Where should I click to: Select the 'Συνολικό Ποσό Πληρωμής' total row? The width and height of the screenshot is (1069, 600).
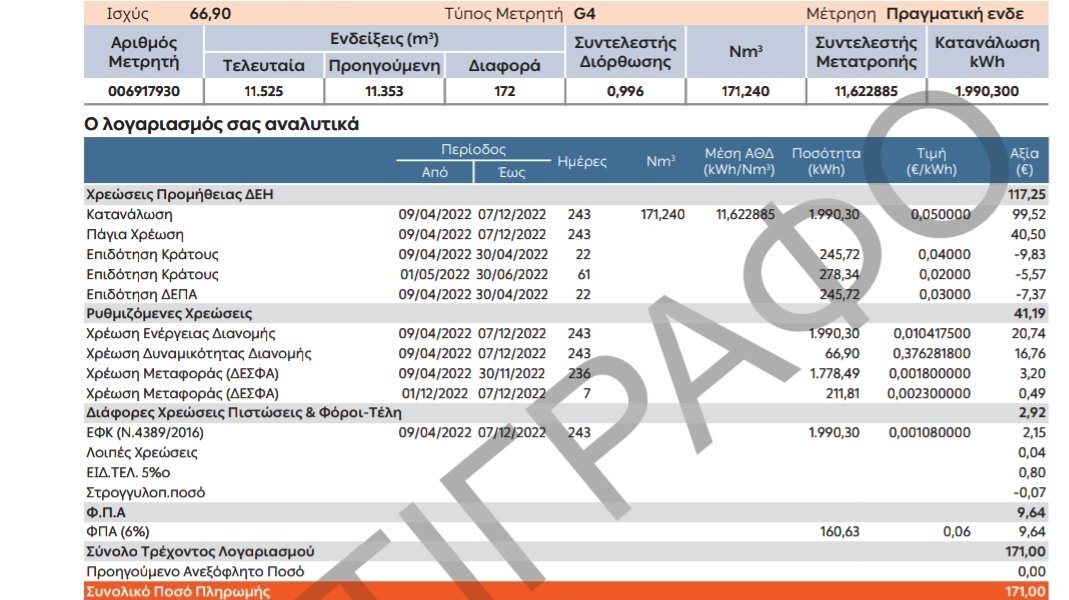566,591
